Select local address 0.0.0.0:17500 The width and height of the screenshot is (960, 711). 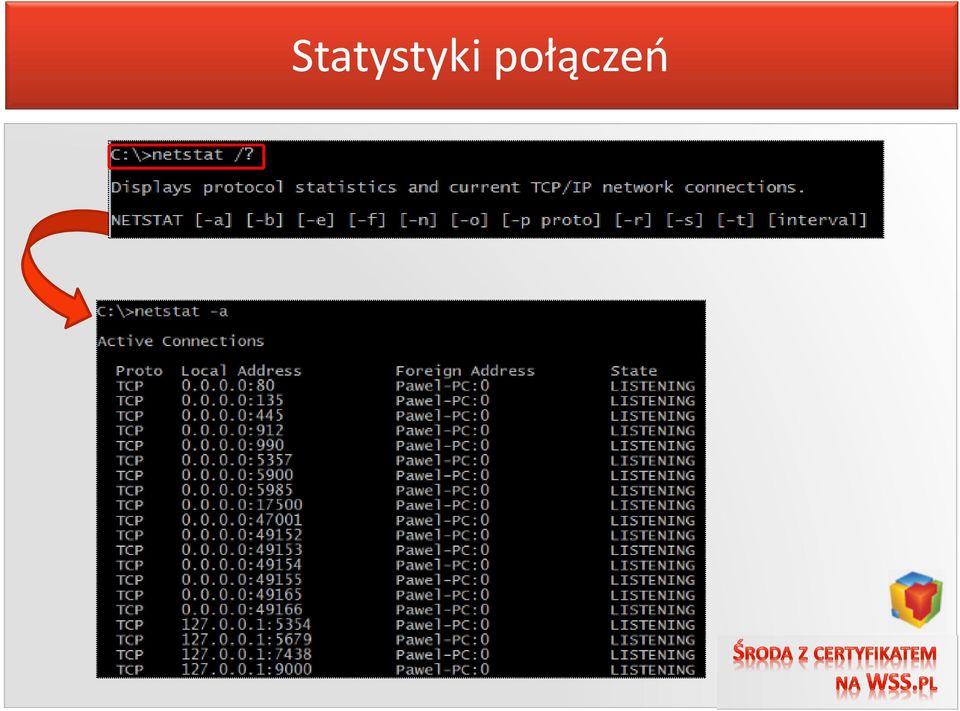pos(242,505)
